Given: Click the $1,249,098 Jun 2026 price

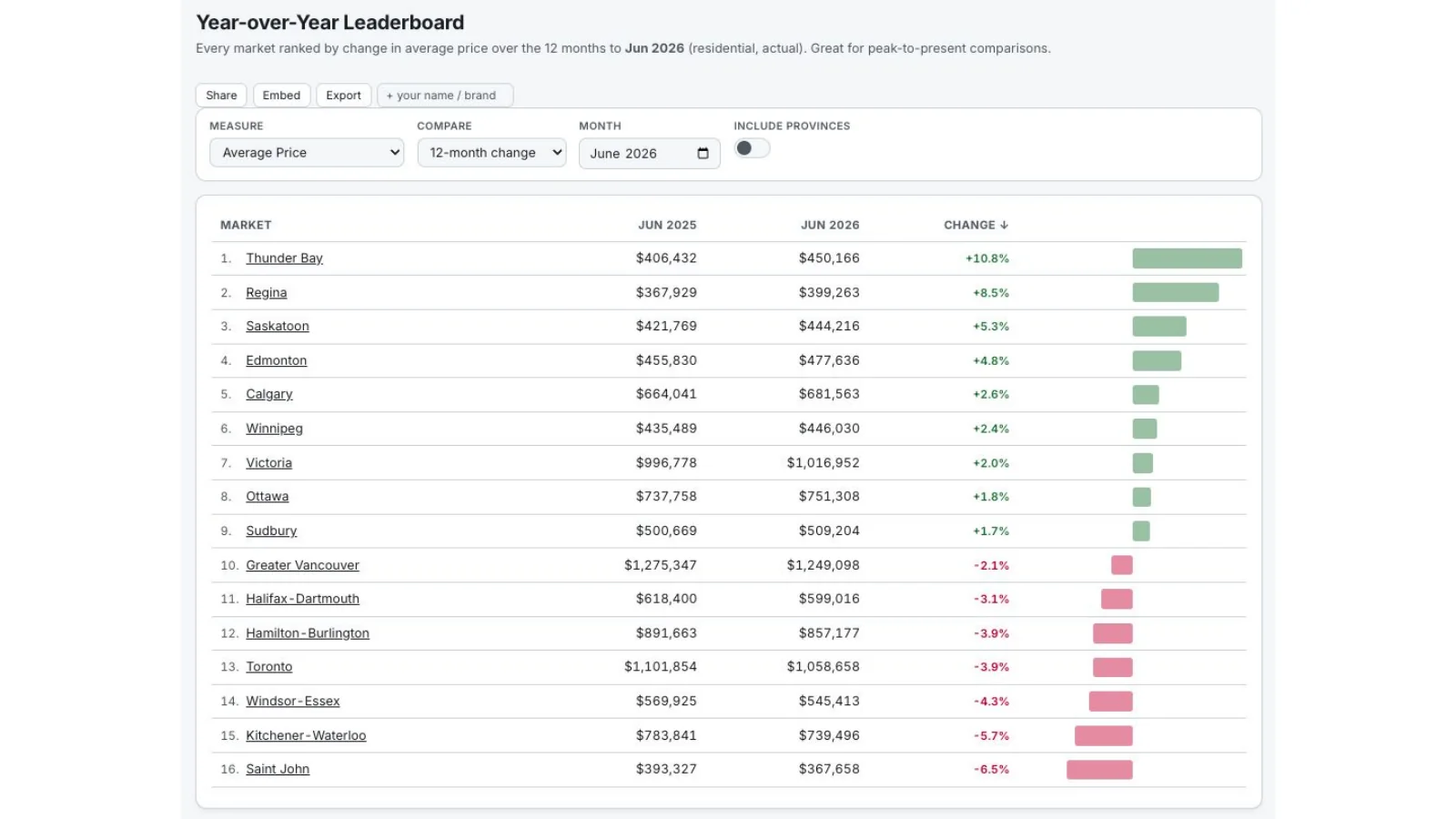Looking at the screenshot, I should click(x=824, y=565).
